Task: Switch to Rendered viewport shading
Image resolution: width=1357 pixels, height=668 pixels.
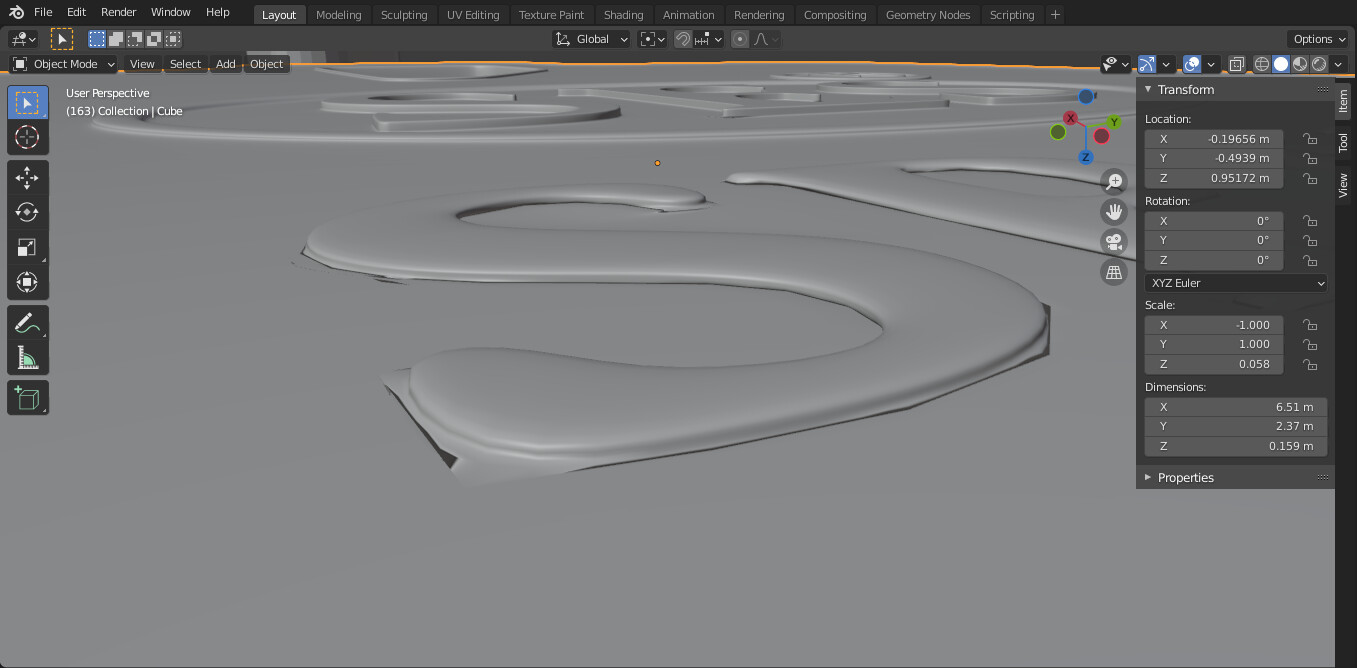Action: (x=1319, y=64)
